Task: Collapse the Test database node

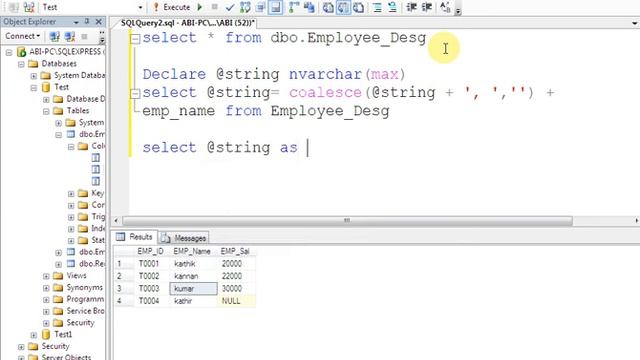Action: (x=34, y=88)
